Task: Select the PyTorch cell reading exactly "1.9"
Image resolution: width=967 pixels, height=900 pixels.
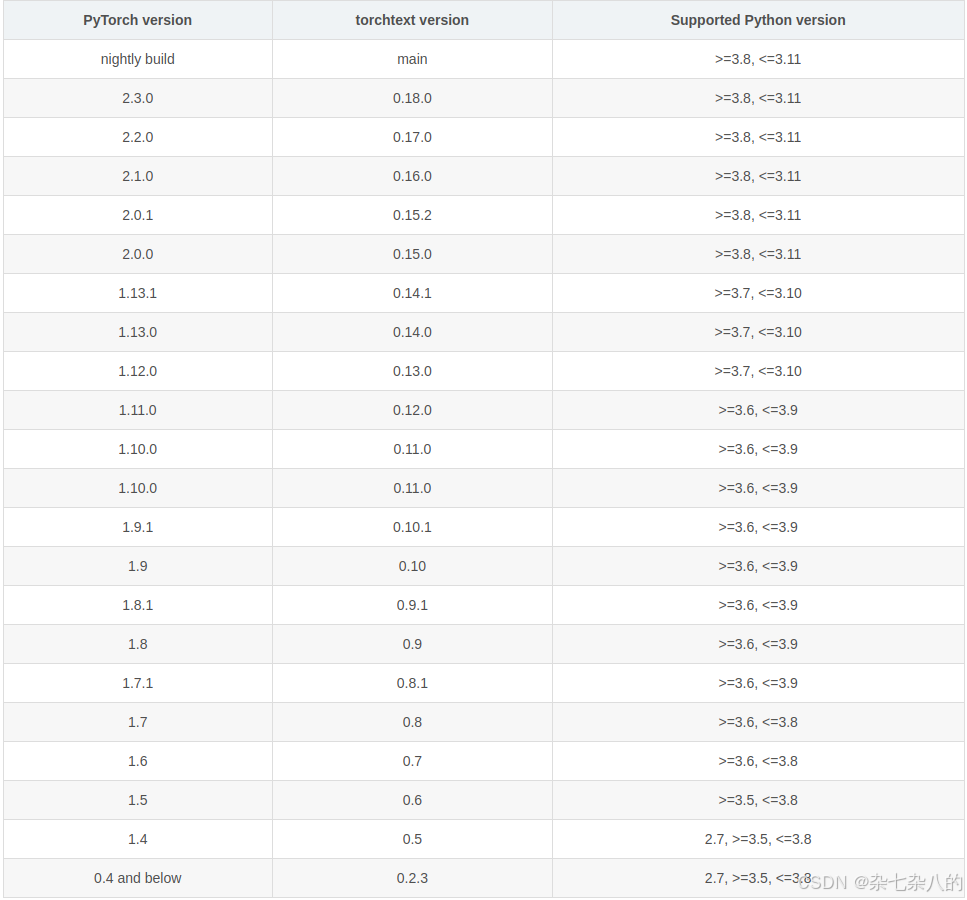Action: tap(138, 566)
